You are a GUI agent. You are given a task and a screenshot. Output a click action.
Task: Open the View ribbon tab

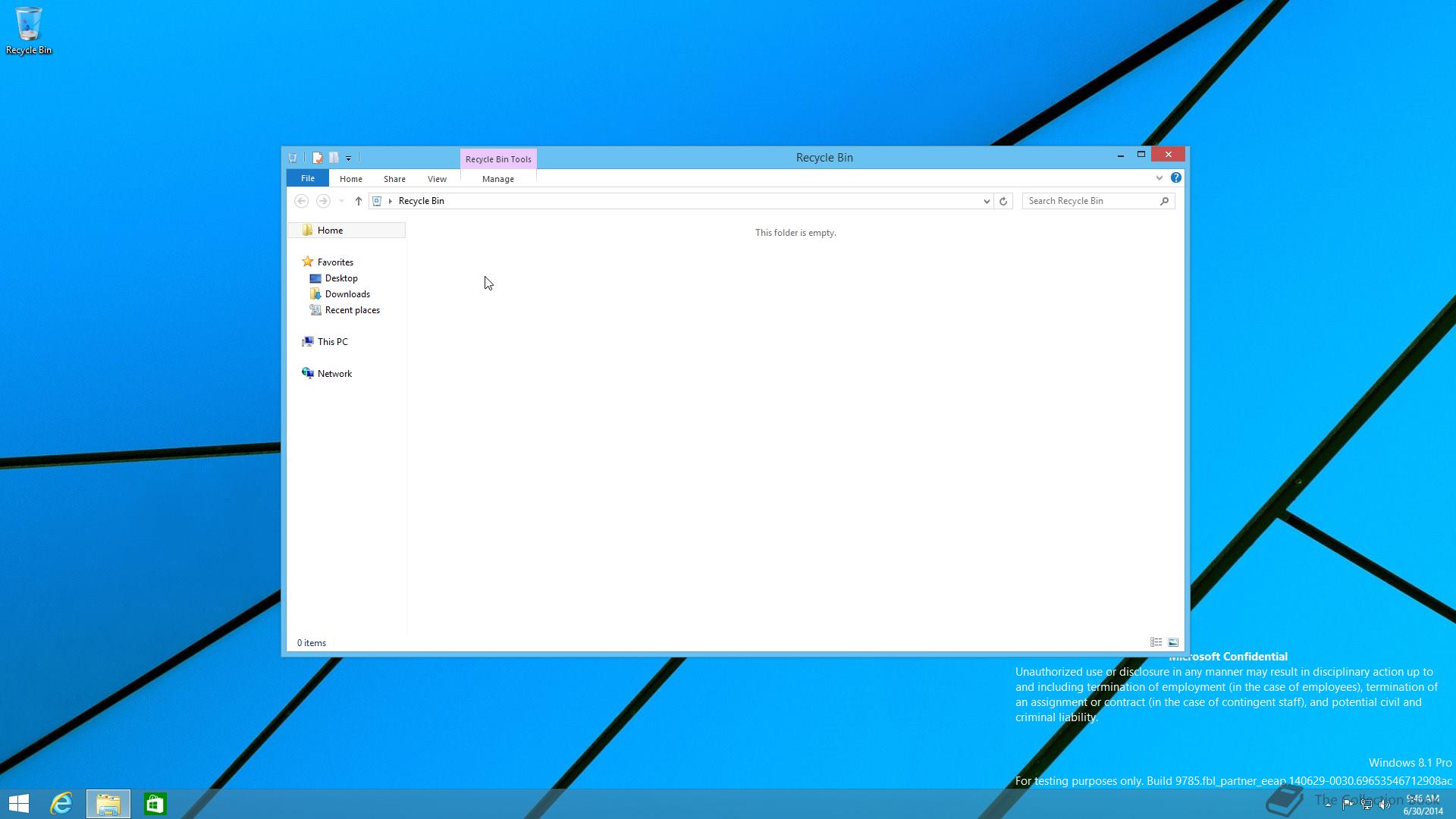(x=437, y=179)
